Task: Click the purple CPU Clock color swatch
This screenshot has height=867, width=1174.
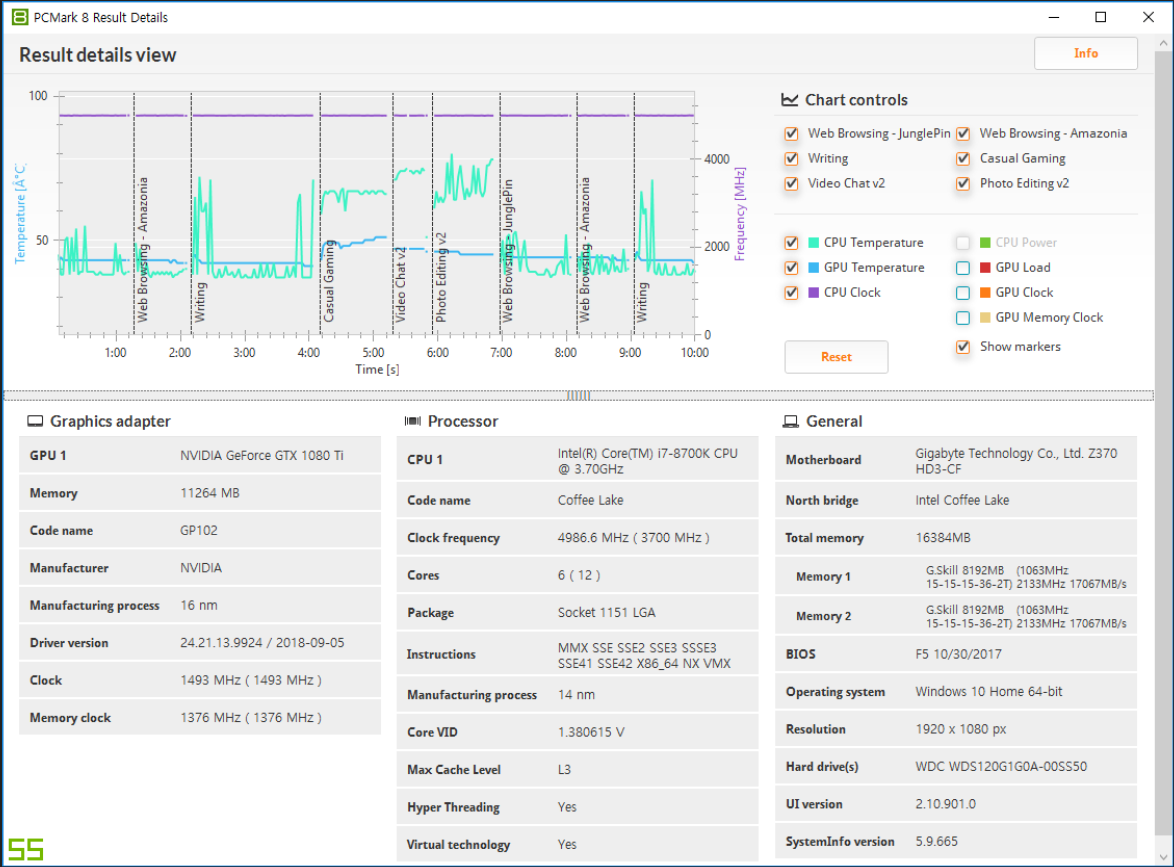Action: 814,293
